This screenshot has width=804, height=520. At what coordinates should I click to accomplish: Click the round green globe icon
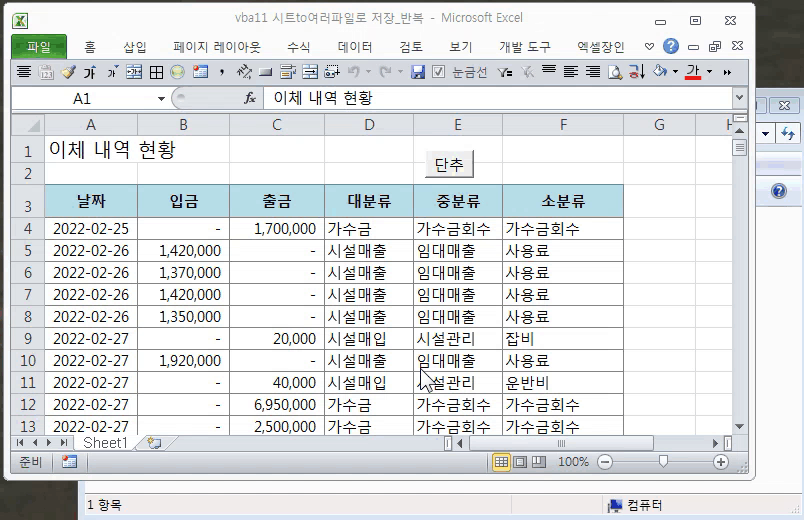pos(177,72)
